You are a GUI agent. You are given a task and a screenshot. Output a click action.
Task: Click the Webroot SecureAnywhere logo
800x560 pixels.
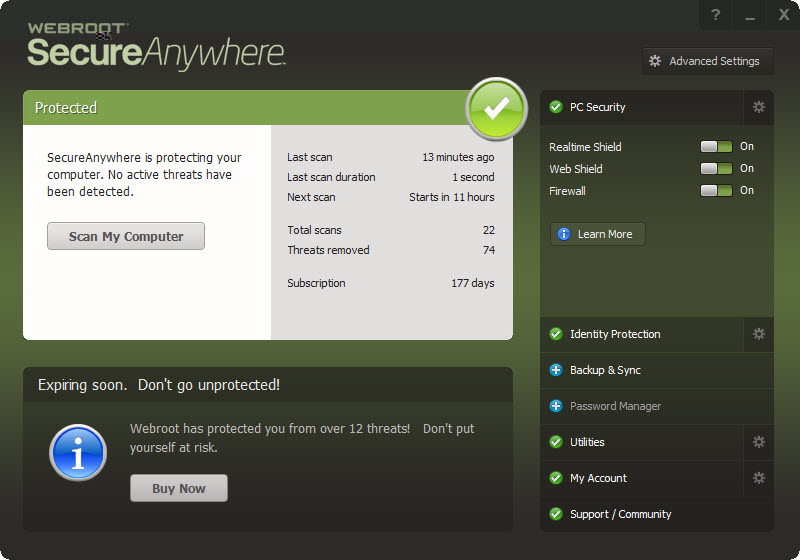point(156,47)
